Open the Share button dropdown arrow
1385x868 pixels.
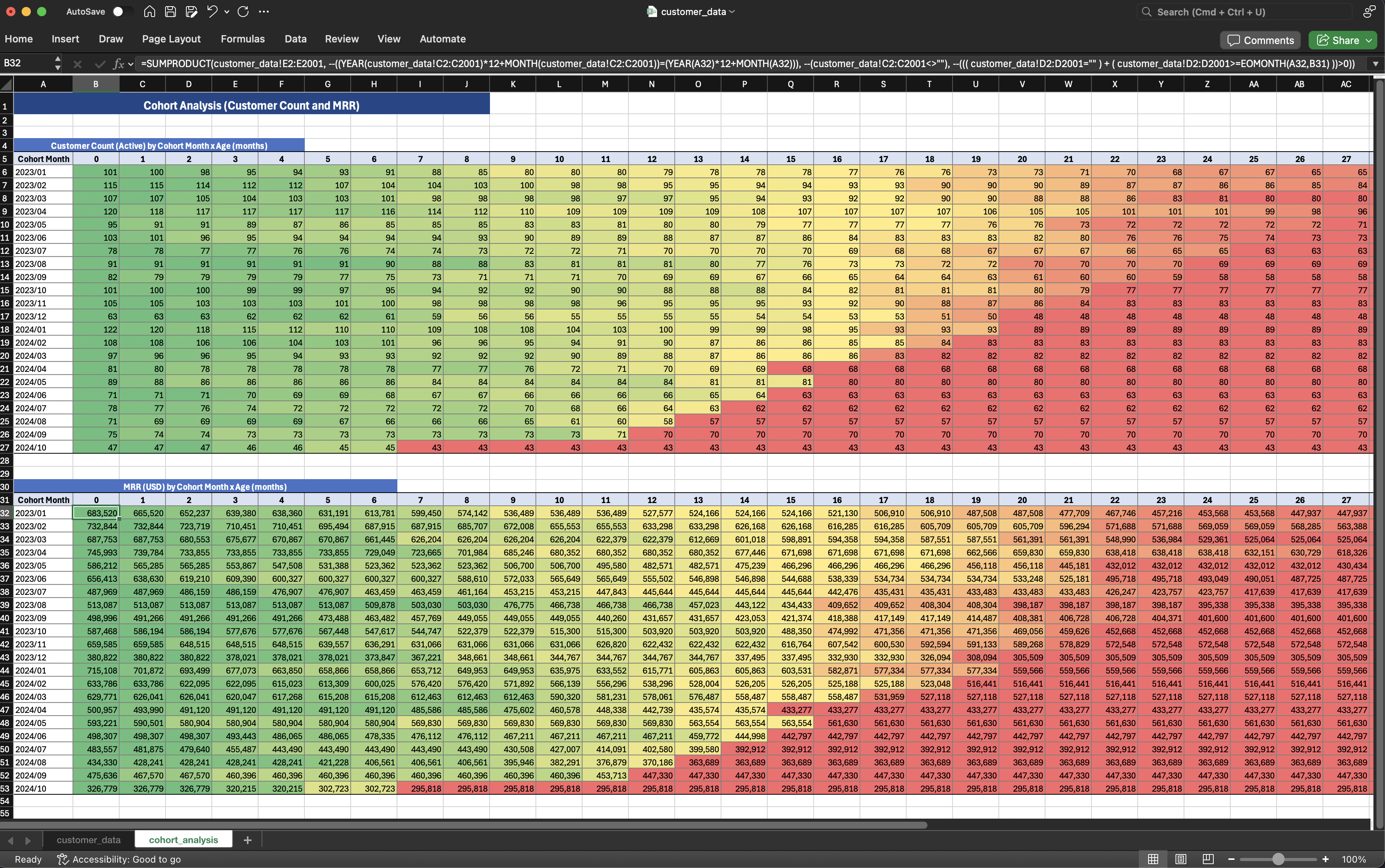click(1369, 40)
